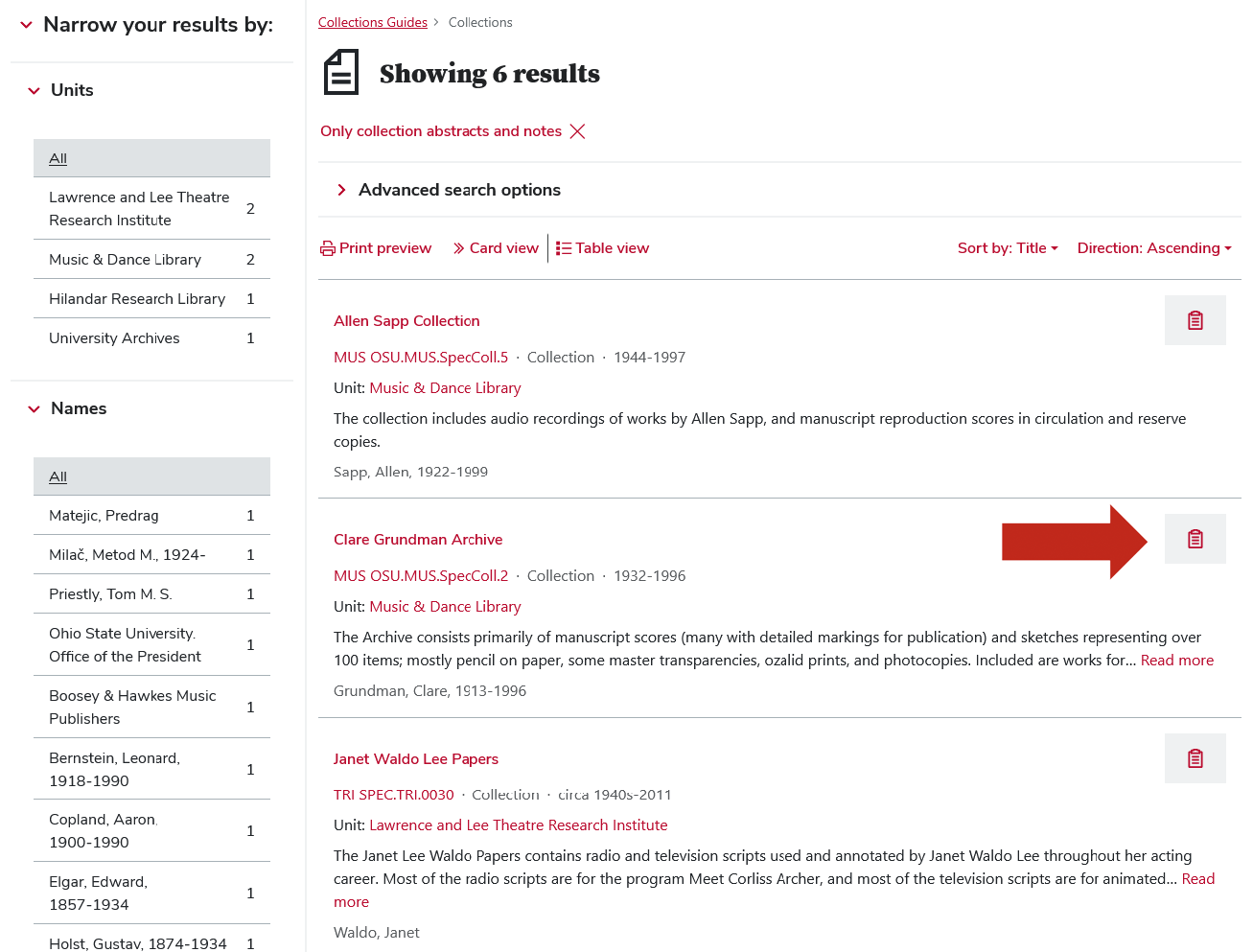Click the printer icon for print preview
The width and height of the screenshot is (1253, 952).
click(328, 248)
